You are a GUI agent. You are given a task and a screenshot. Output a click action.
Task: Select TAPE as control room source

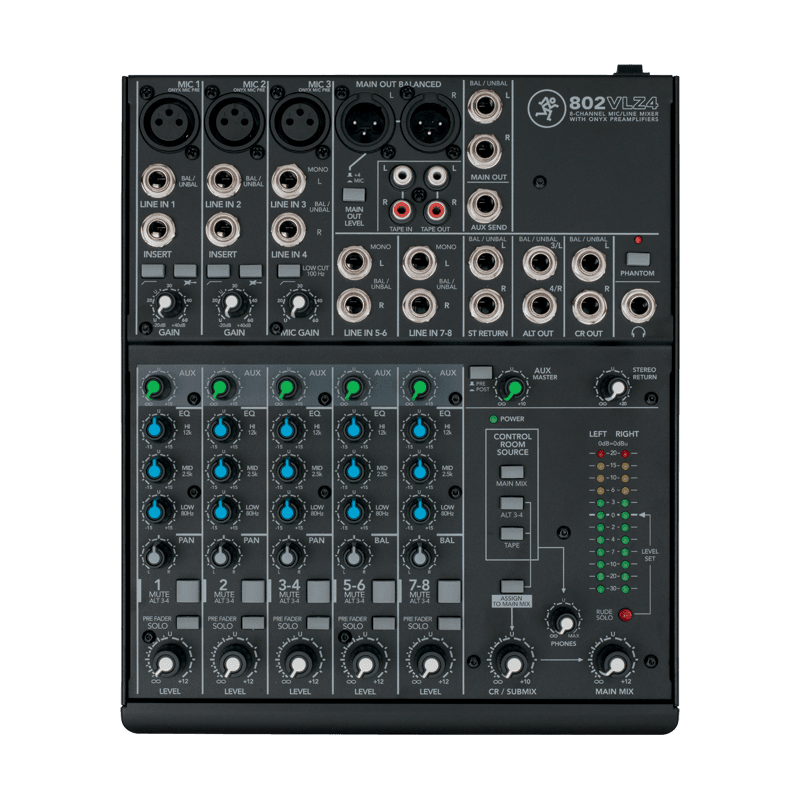click(512, 534)
